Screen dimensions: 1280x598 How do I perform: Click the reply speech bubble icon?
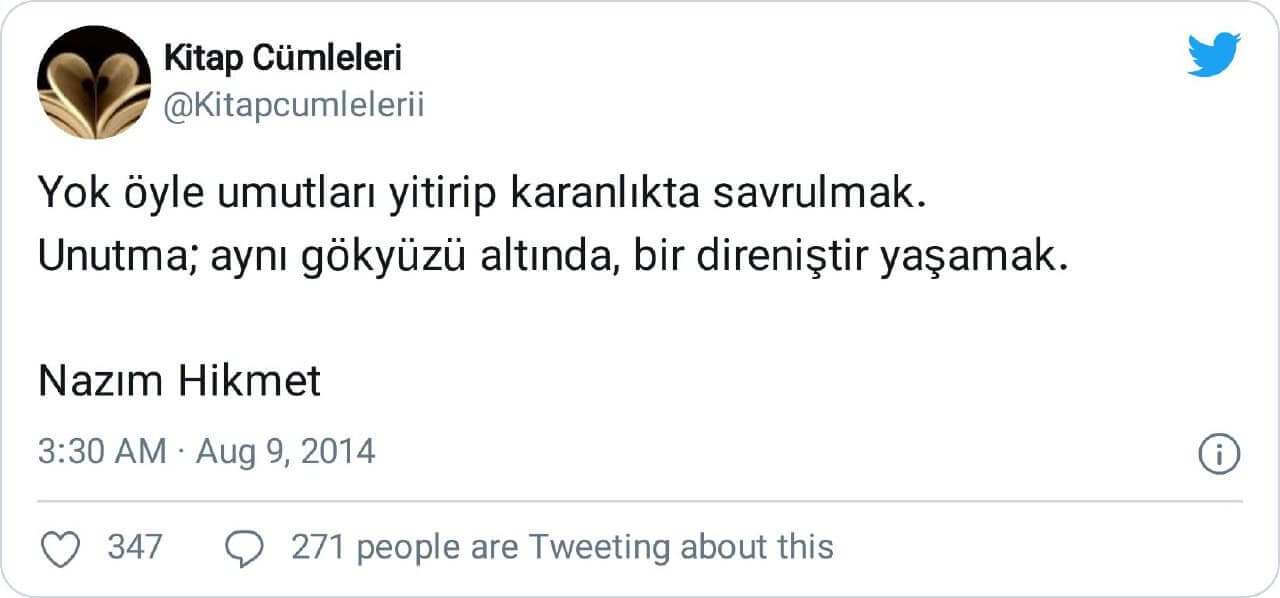(245, 547)
